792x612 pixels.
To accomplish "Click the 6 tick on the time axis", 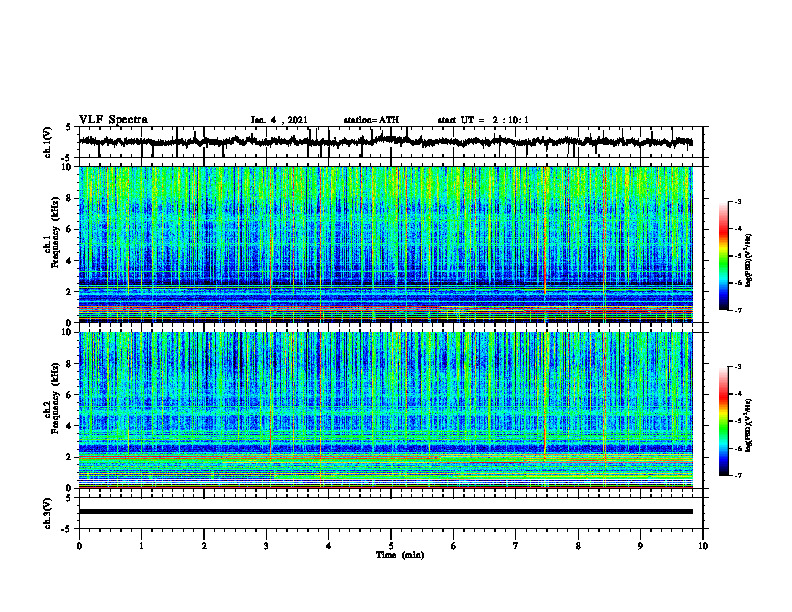I will coord(454,546).
